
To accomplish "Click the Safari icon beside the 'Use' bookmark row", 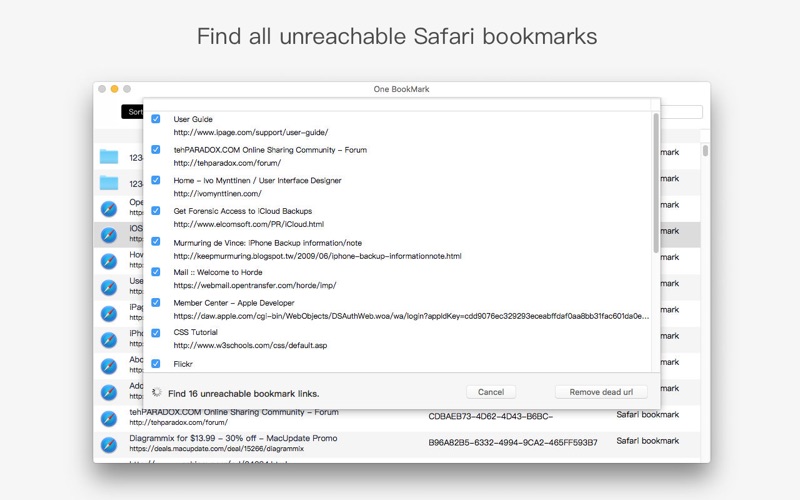I will [x=109, y=288].
